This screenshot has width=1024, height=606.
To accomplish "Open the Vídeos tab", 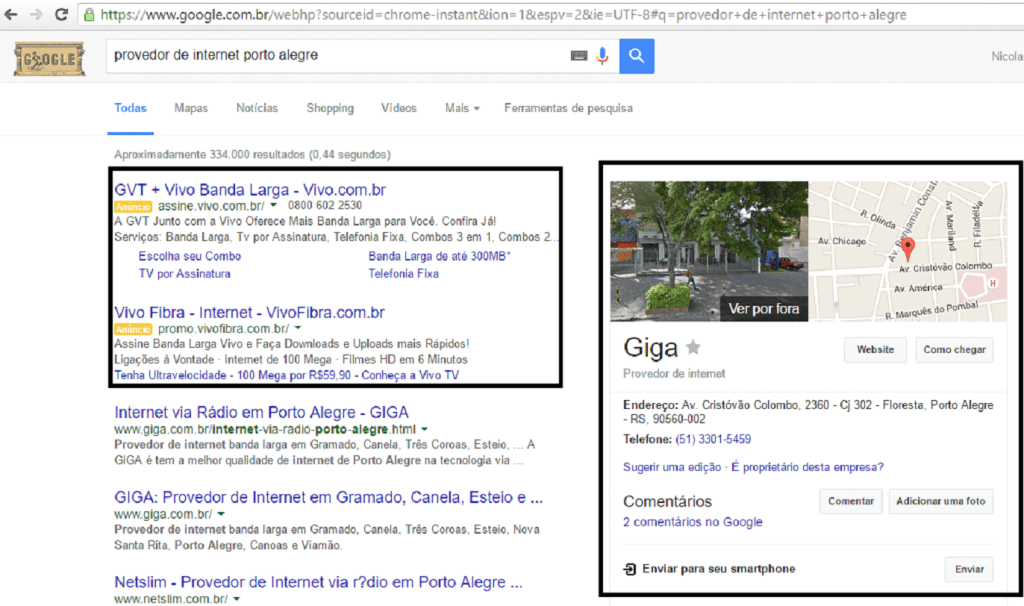I will pos(398,108).
